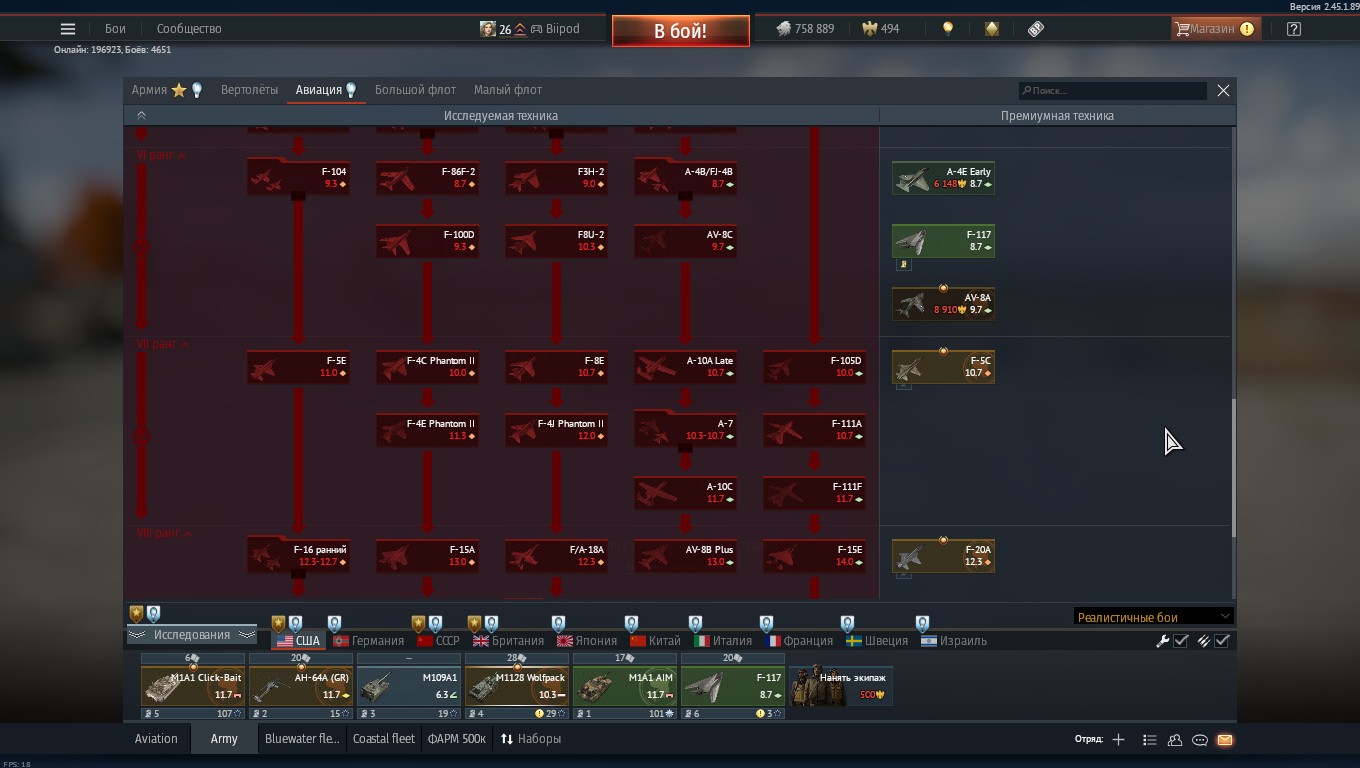1360x768 pixels.
Task: Select the F-4E Phantom II card
Action: (427, 430)
